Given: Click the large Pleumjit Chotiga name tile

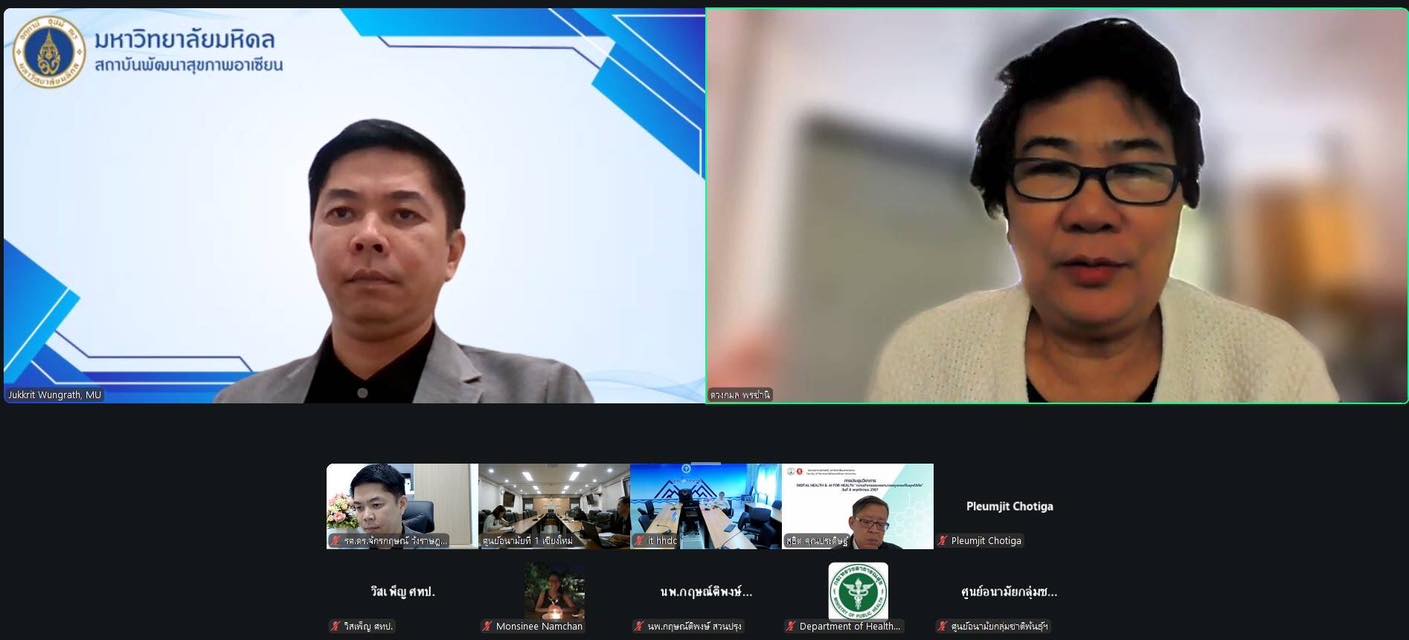Looking at the screenshot, I should click(x=1009, y=506).
